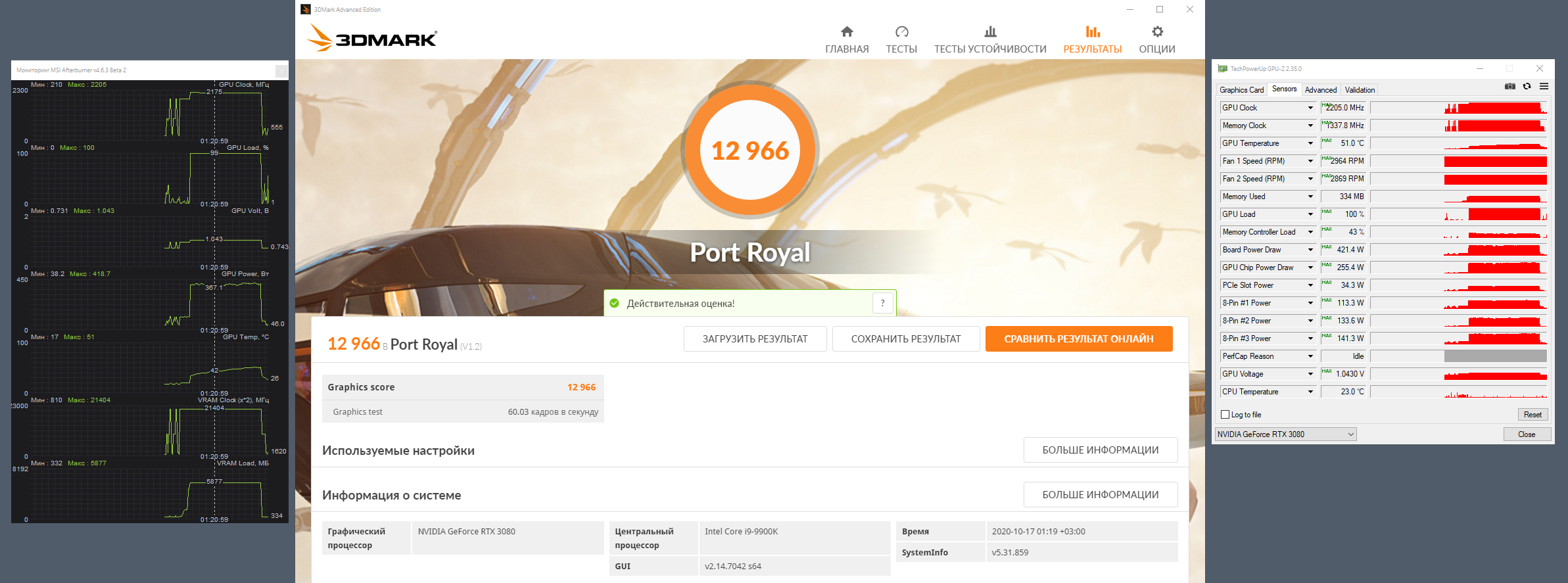Open the GPU Voltage sensor dropdown

point(1310,374)
